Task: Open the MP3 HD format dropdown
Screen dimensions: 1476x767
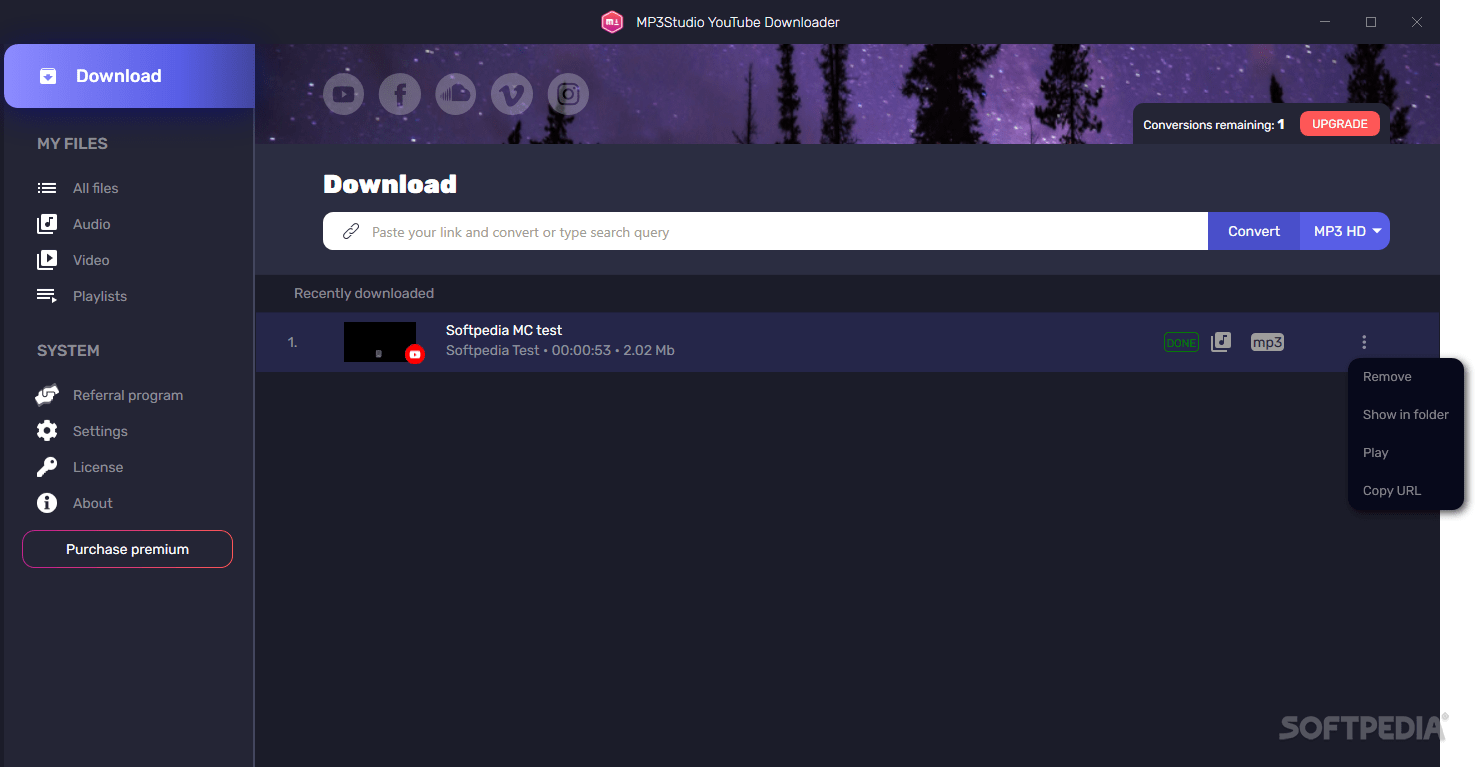Action: (1344, 230)
